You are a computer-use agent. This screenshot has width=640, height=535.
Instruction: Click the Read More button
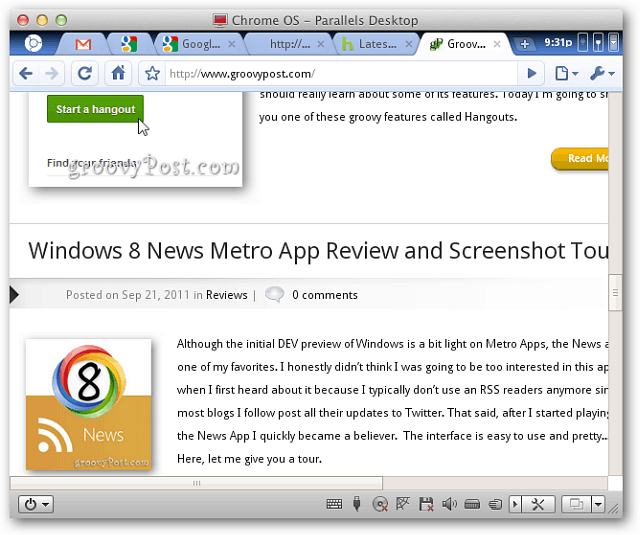(580, 158)
